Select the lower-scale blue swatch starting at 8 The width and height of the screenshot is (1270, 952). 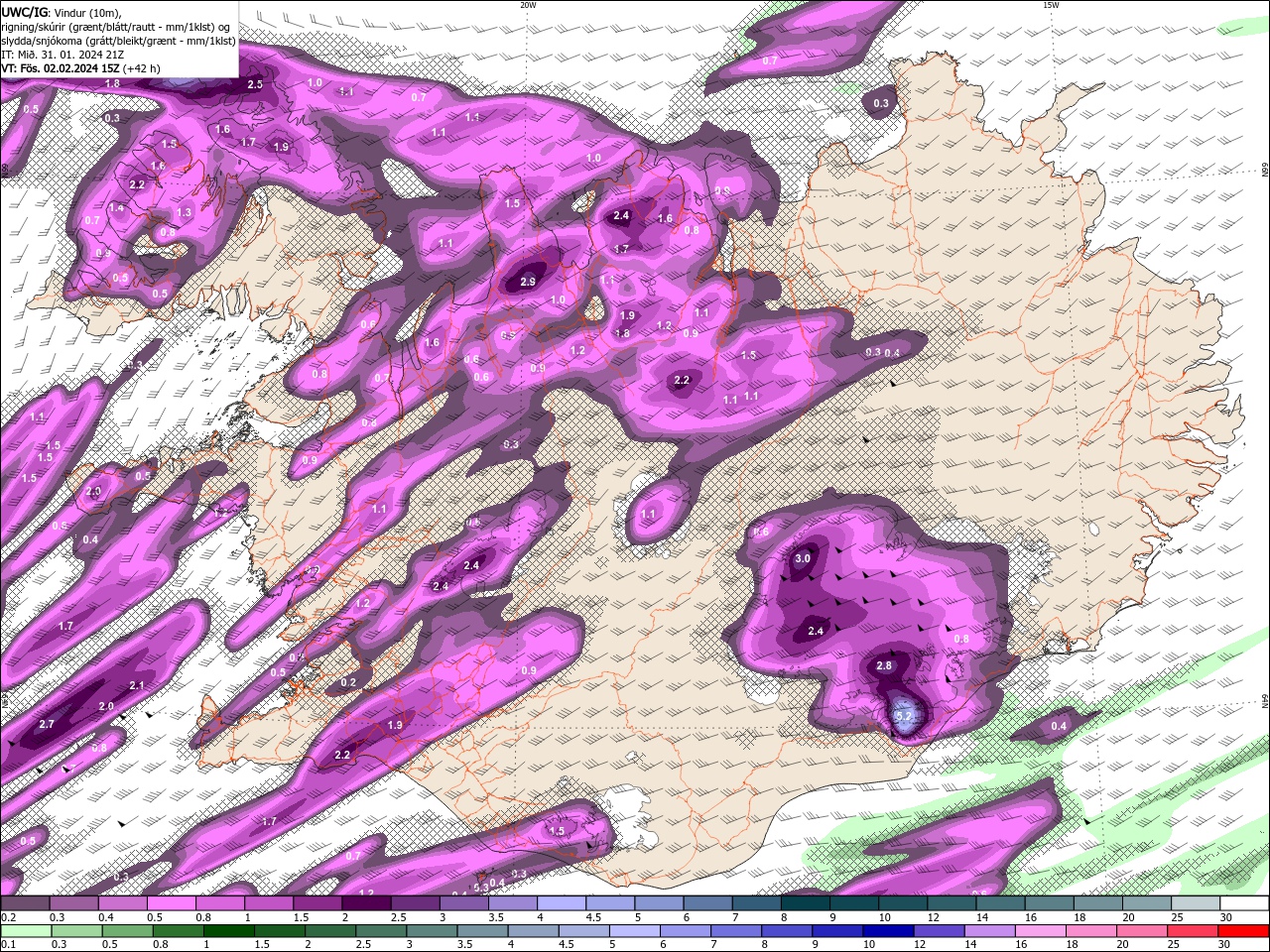pos(788,931)
